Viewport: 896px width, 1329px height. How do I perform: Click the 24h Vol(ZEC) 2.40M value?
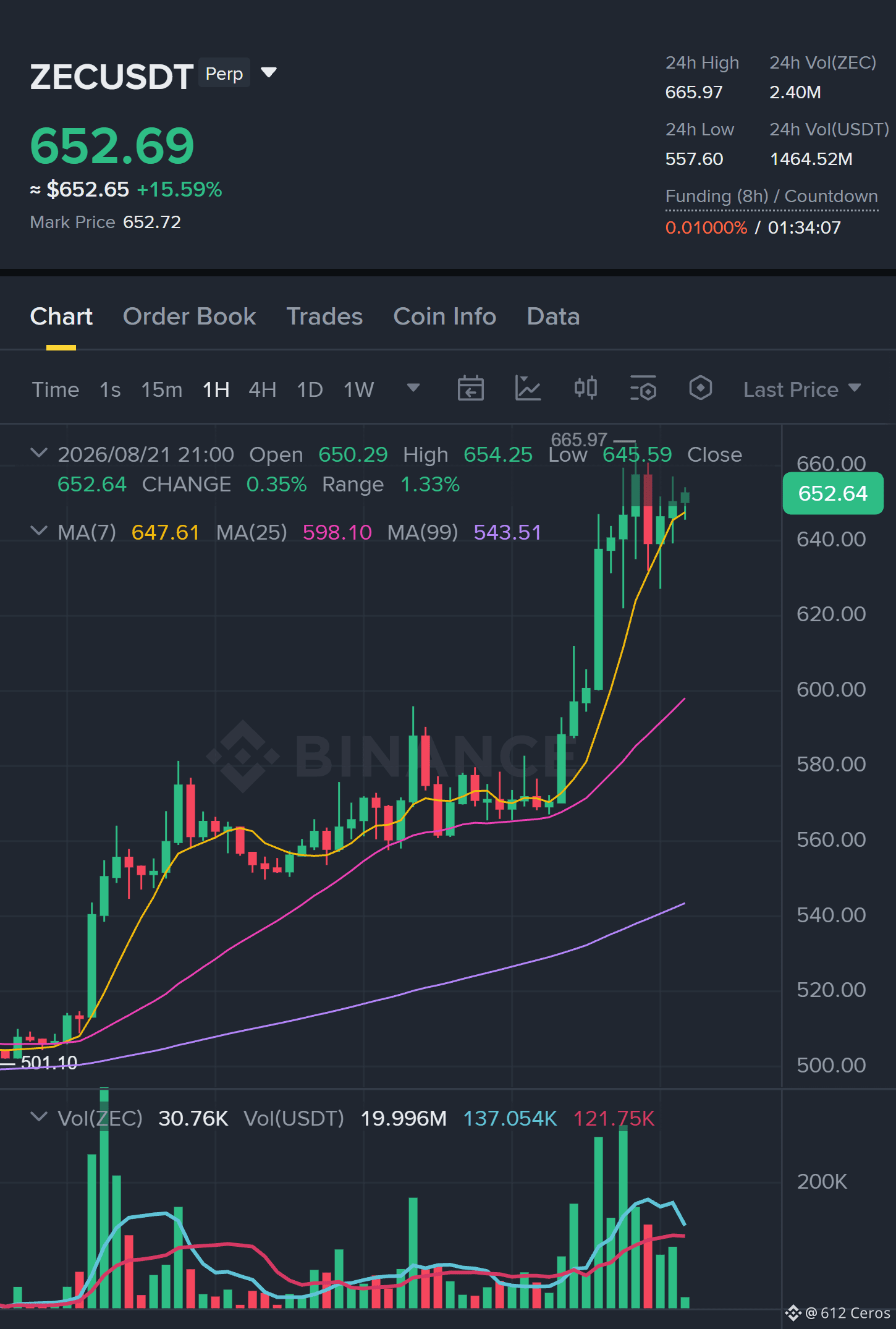(x=795, y=92)
